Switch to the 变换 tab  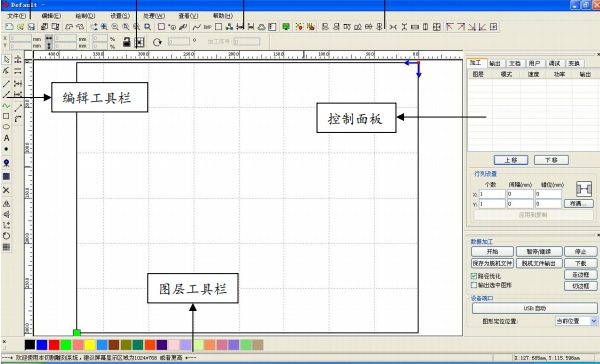574,63
